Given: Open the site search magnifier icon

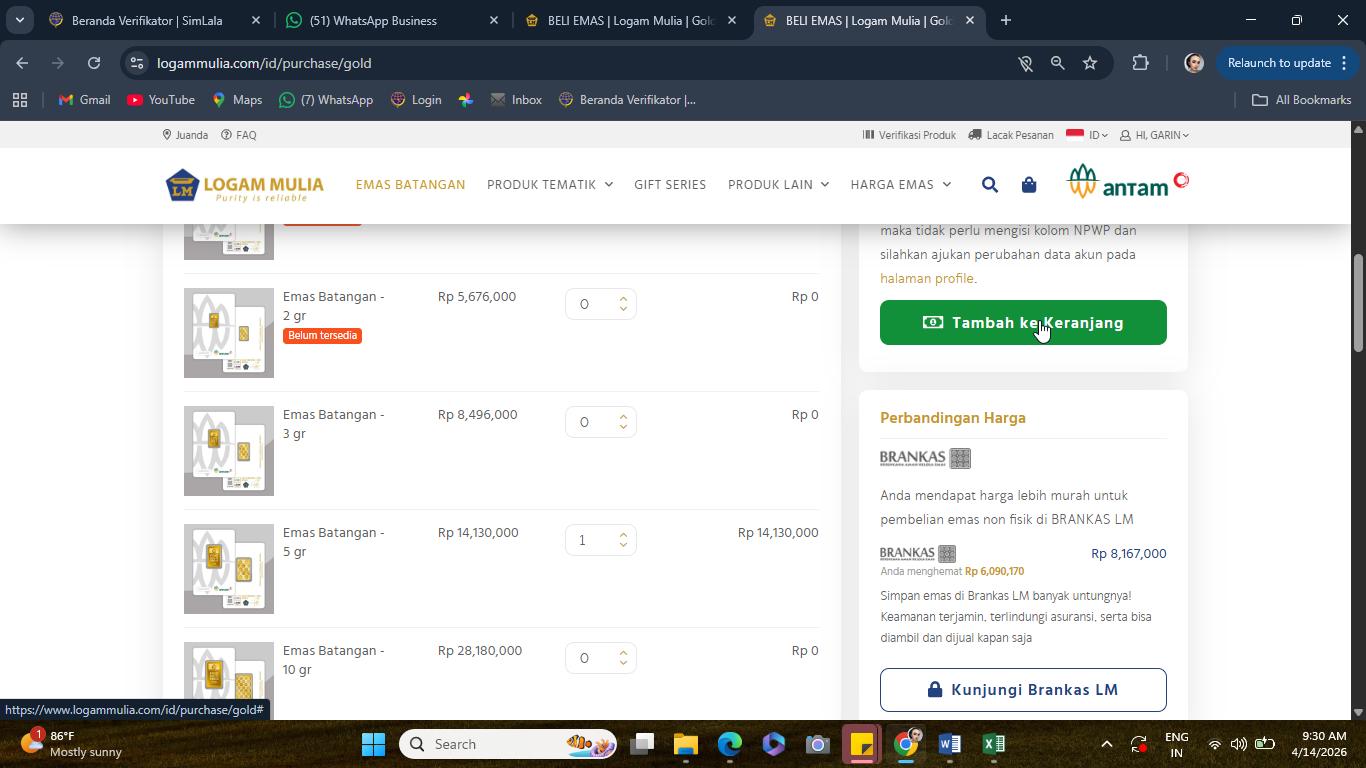Looking at the screenshot, I should [989, 185].
